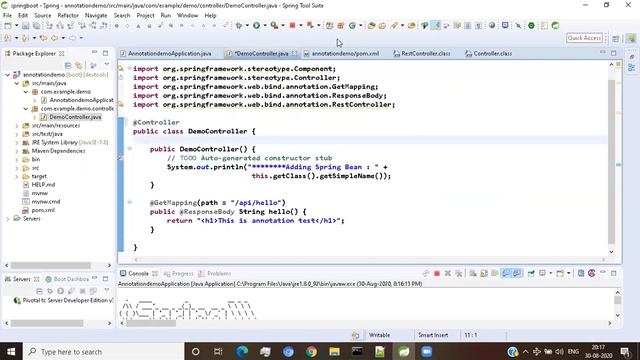The height and width of the screenshot is (360, 640).
Task: Open the Open Perspective icon near Quick Access
Action: click(616, 38)
